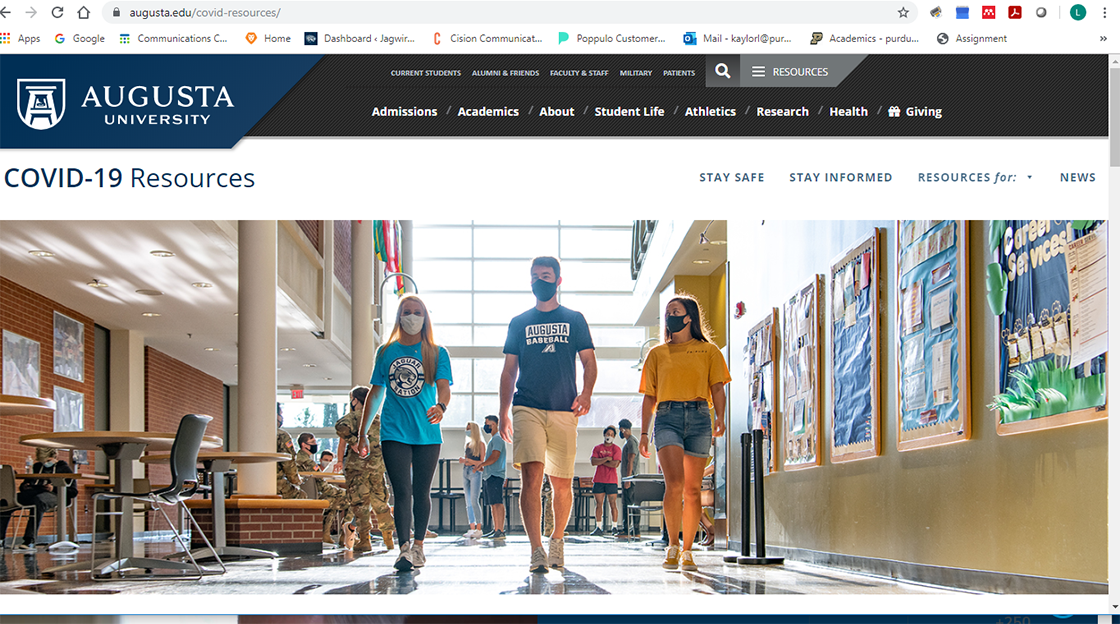Click the address bar URL field
1120x624 pixels.
coord(500,13)
